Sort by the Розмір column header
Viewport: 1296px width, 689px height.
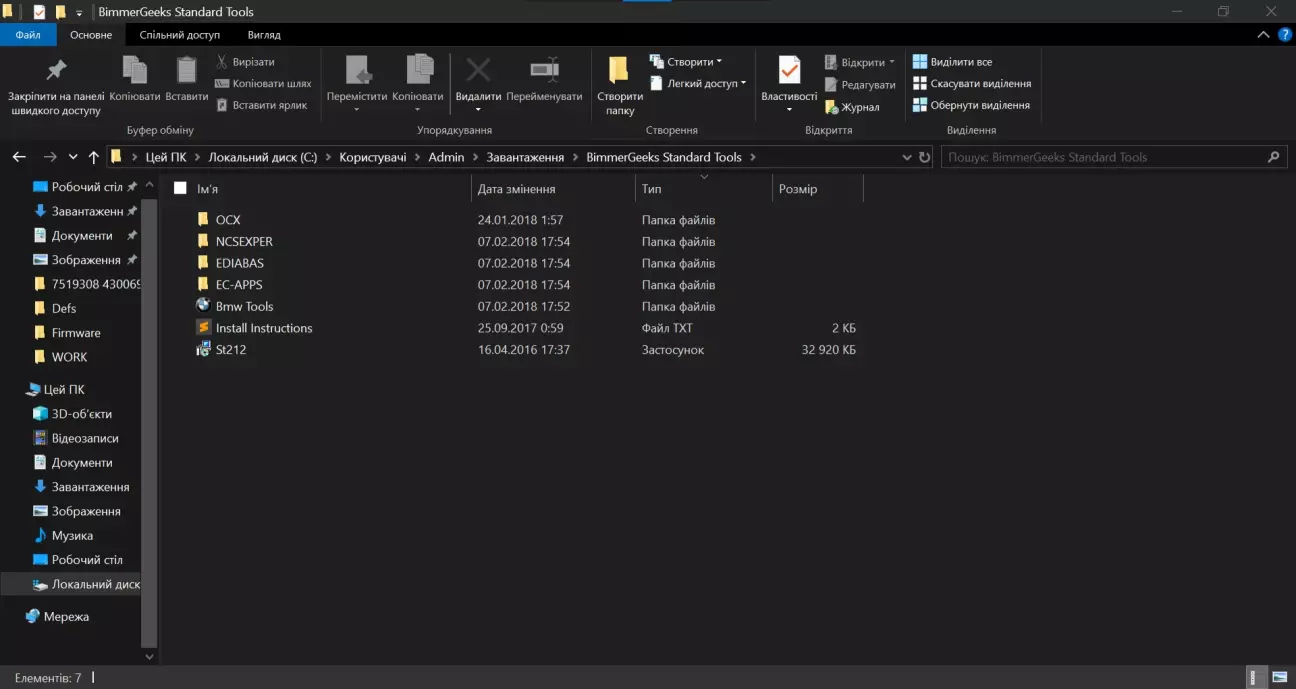798,189
